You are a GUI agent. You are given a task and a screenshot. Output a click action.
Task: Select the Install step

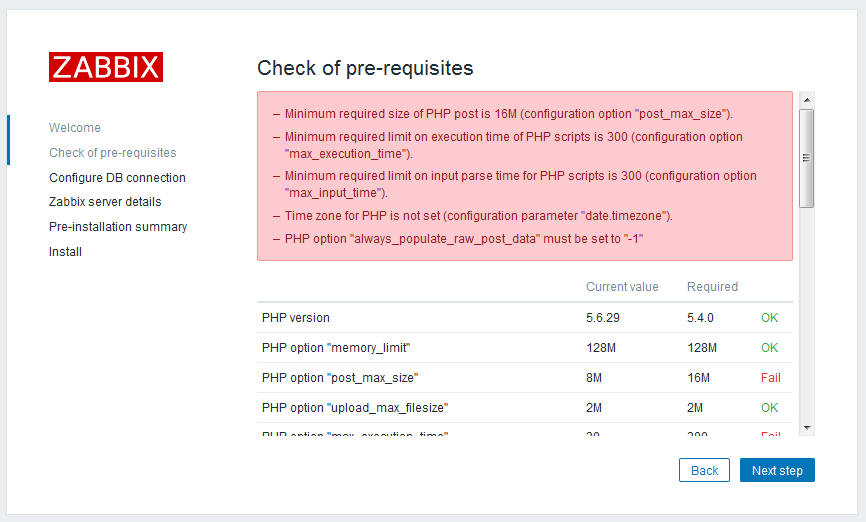tap(65, 251)
